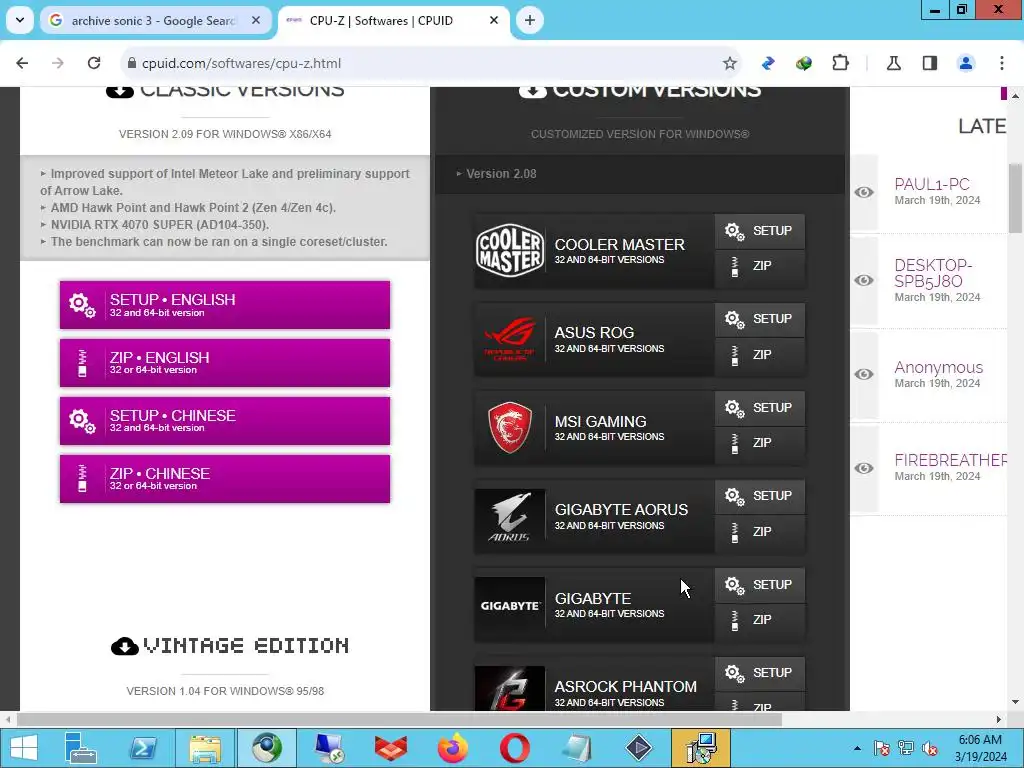Click ZIP • ENGLISH download button

click(x=225, y=363)
